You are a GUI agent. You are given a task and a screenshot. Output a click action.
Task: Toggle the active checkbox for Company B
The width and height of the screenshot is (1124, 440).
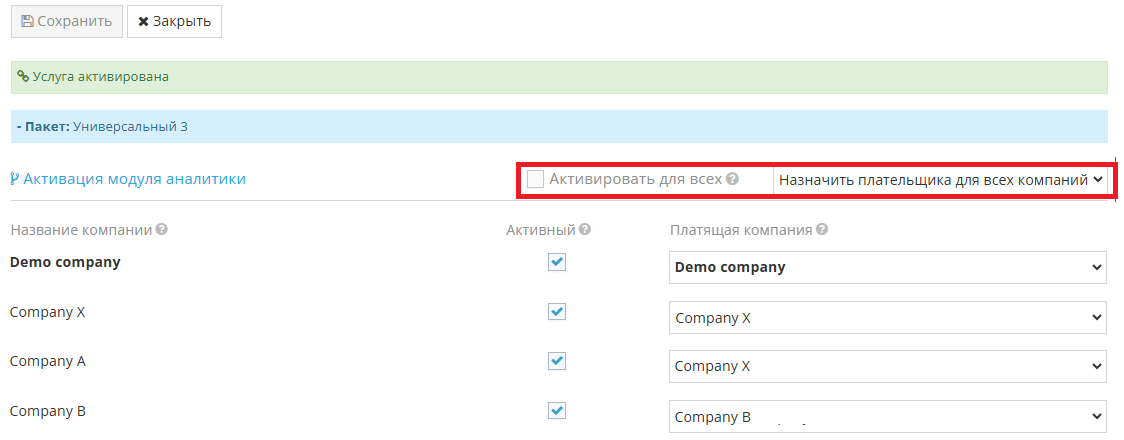pos(557,410)
